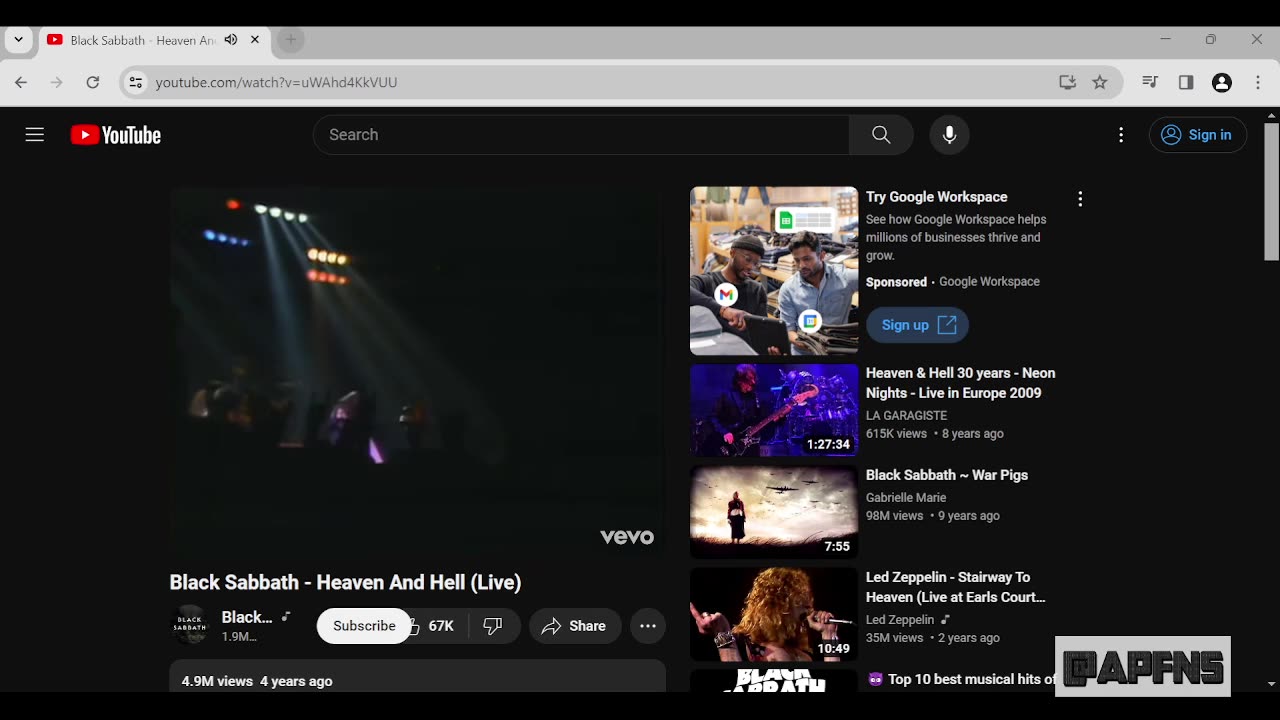Image resolution: width=1280 pixels, height=720 pixels.
Task: Expand the tab search dropdown arrow
Action: (x=18, y=40)
